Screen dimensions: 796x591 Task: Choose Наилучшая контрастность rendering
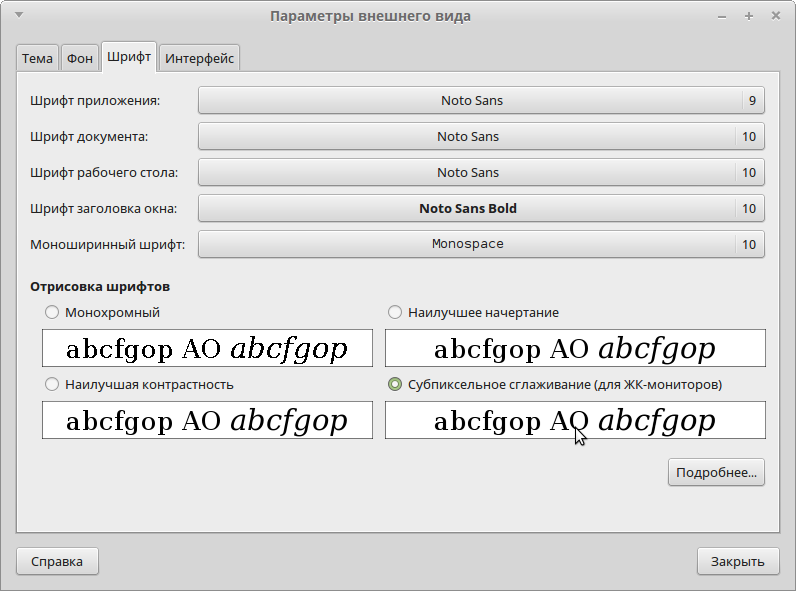tap(52, 384)
